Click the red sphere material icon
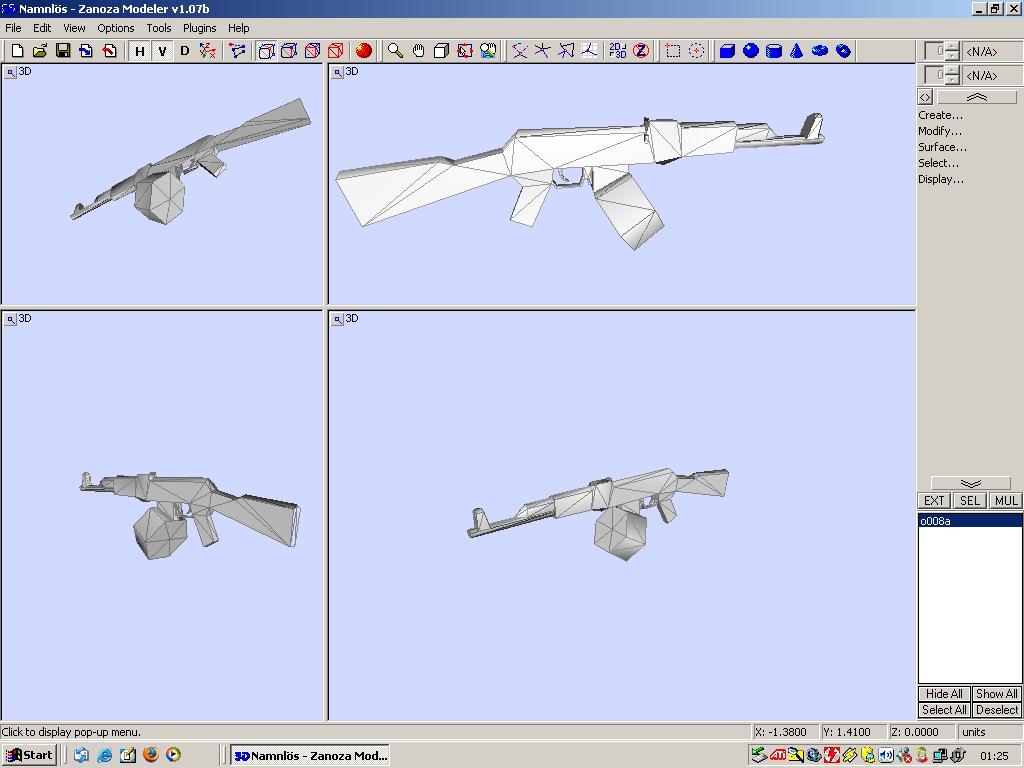 coord(364,51)
